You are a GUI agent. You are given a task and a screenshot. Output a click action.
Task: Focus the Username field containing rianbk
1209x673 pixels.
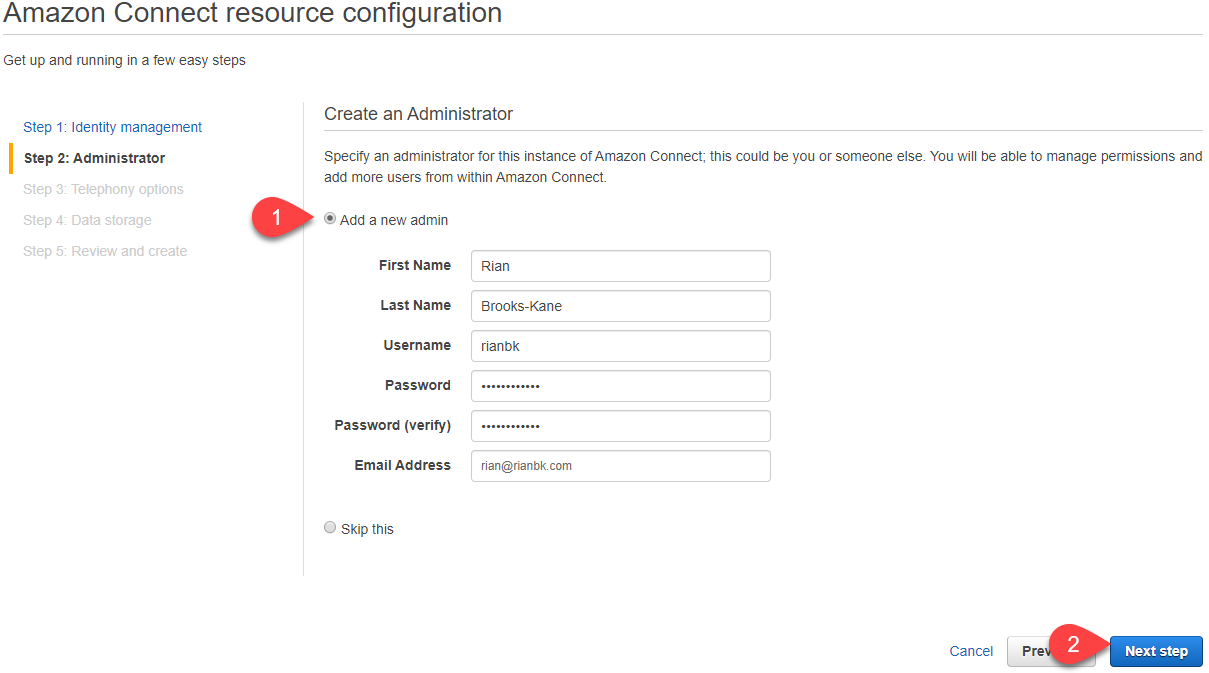tap(620, 346)
